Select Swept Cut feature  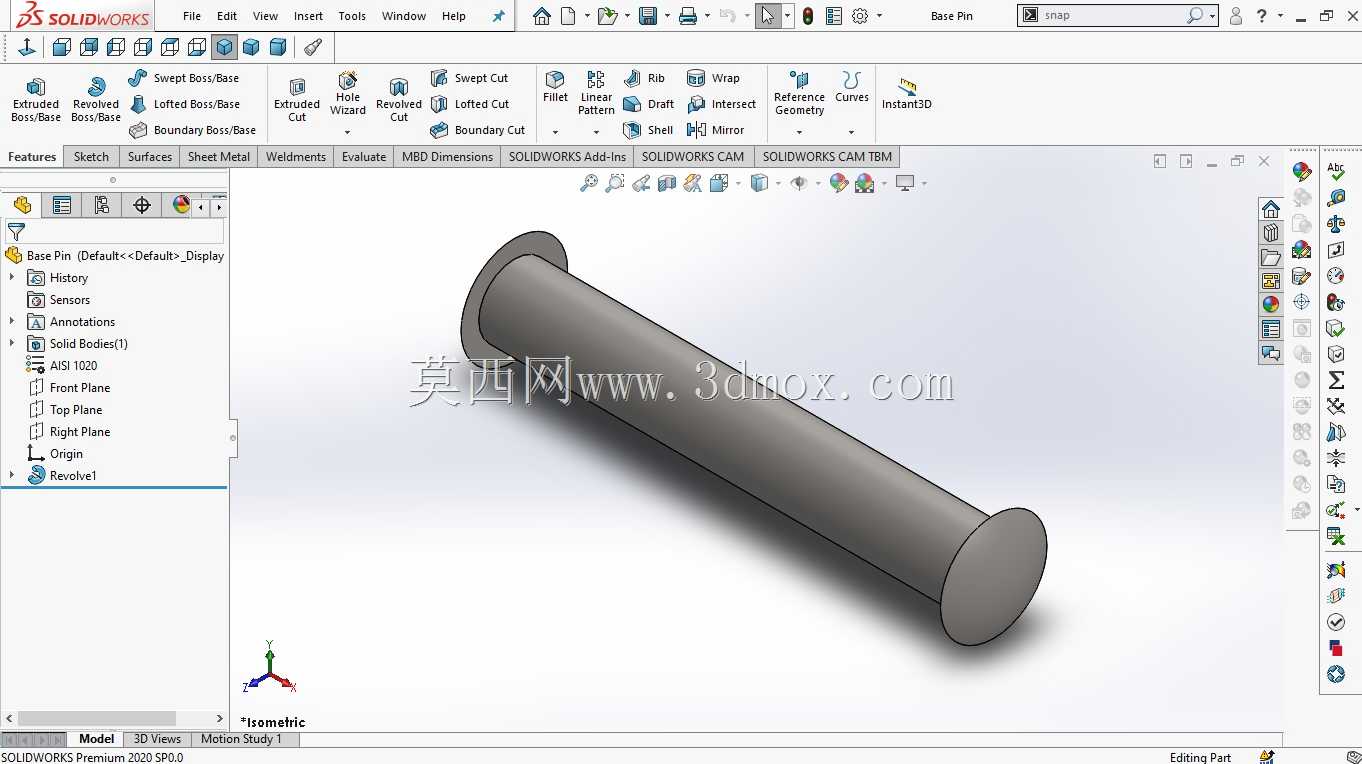[470, 78]
